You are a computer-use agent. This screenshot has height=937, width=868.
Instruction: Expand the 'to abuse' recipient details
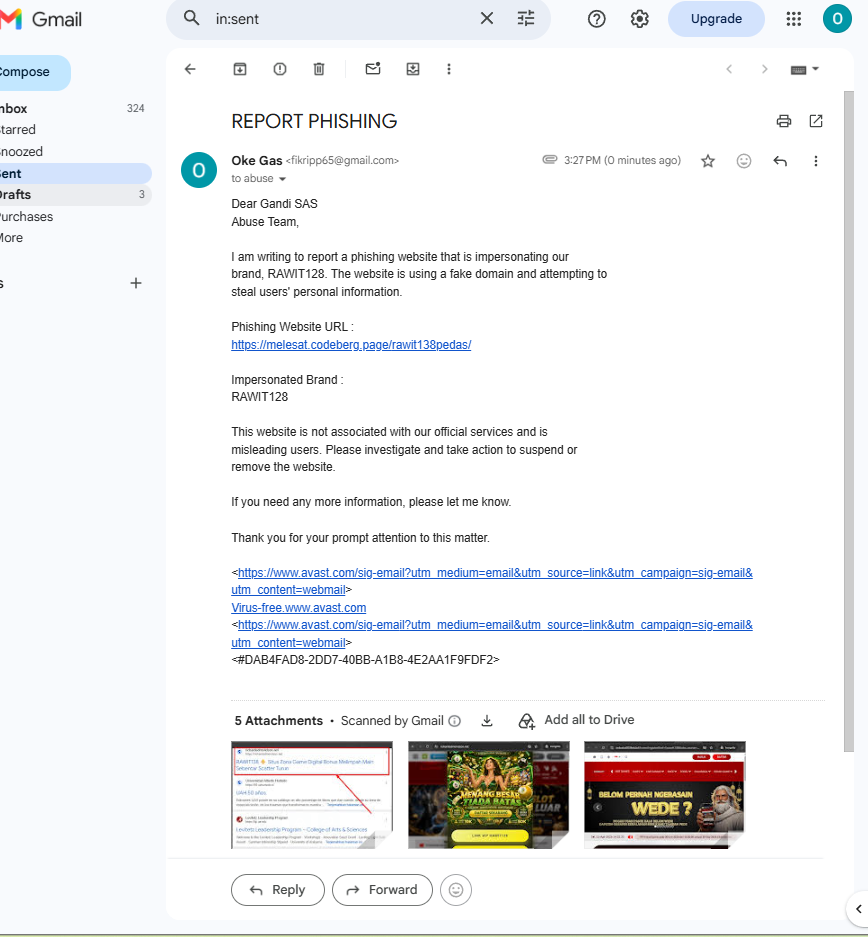[x=283, y=179]
